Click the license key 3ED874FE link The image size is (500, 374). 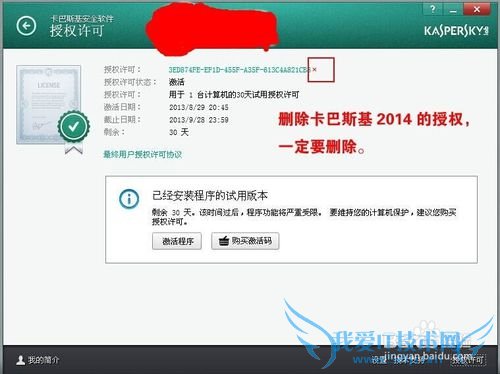point(239,70)
